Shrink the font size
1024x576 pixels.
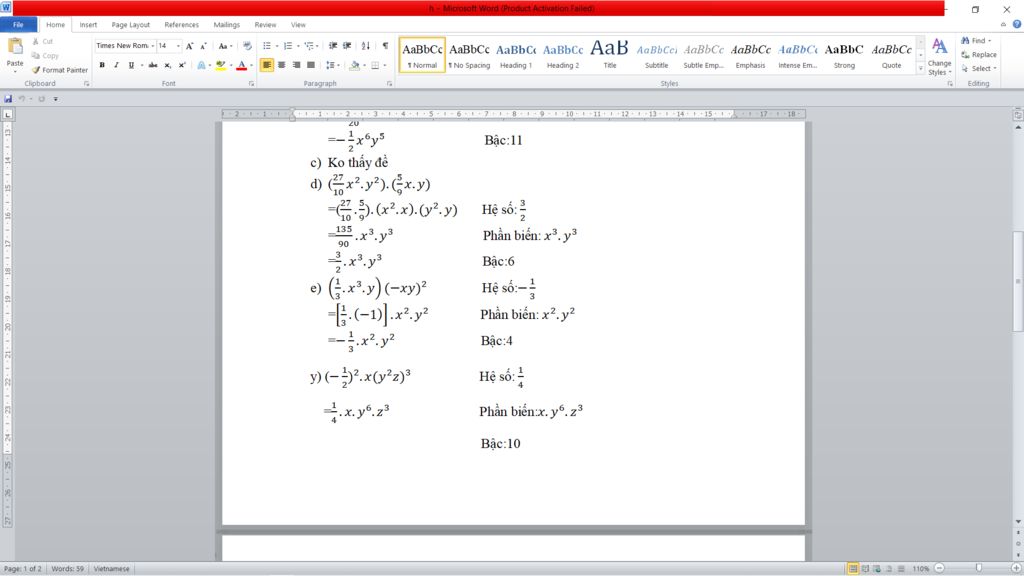pos(203,46)
